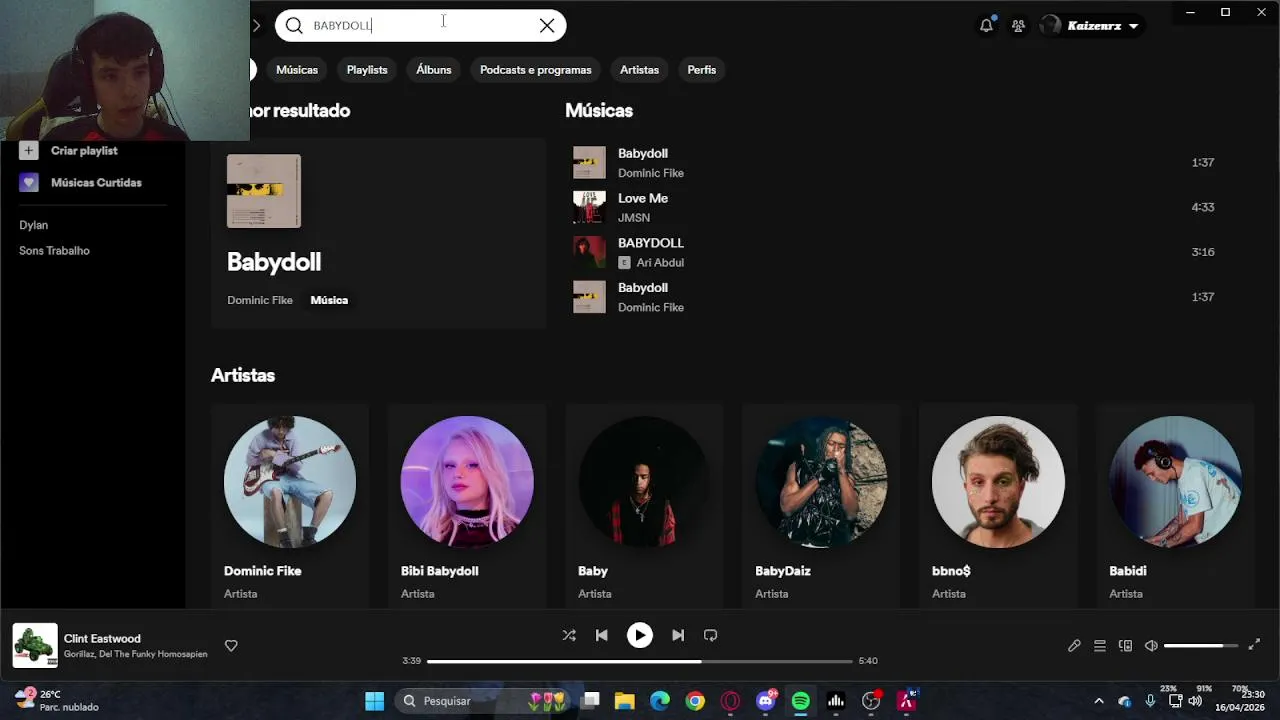
Task: Clear the search field with the X
Action: [x=547, y=26]
